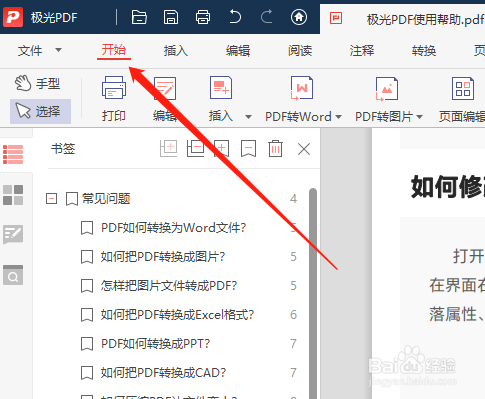
Task: Add a new bookmark
Action: click(x=222, y=148)
